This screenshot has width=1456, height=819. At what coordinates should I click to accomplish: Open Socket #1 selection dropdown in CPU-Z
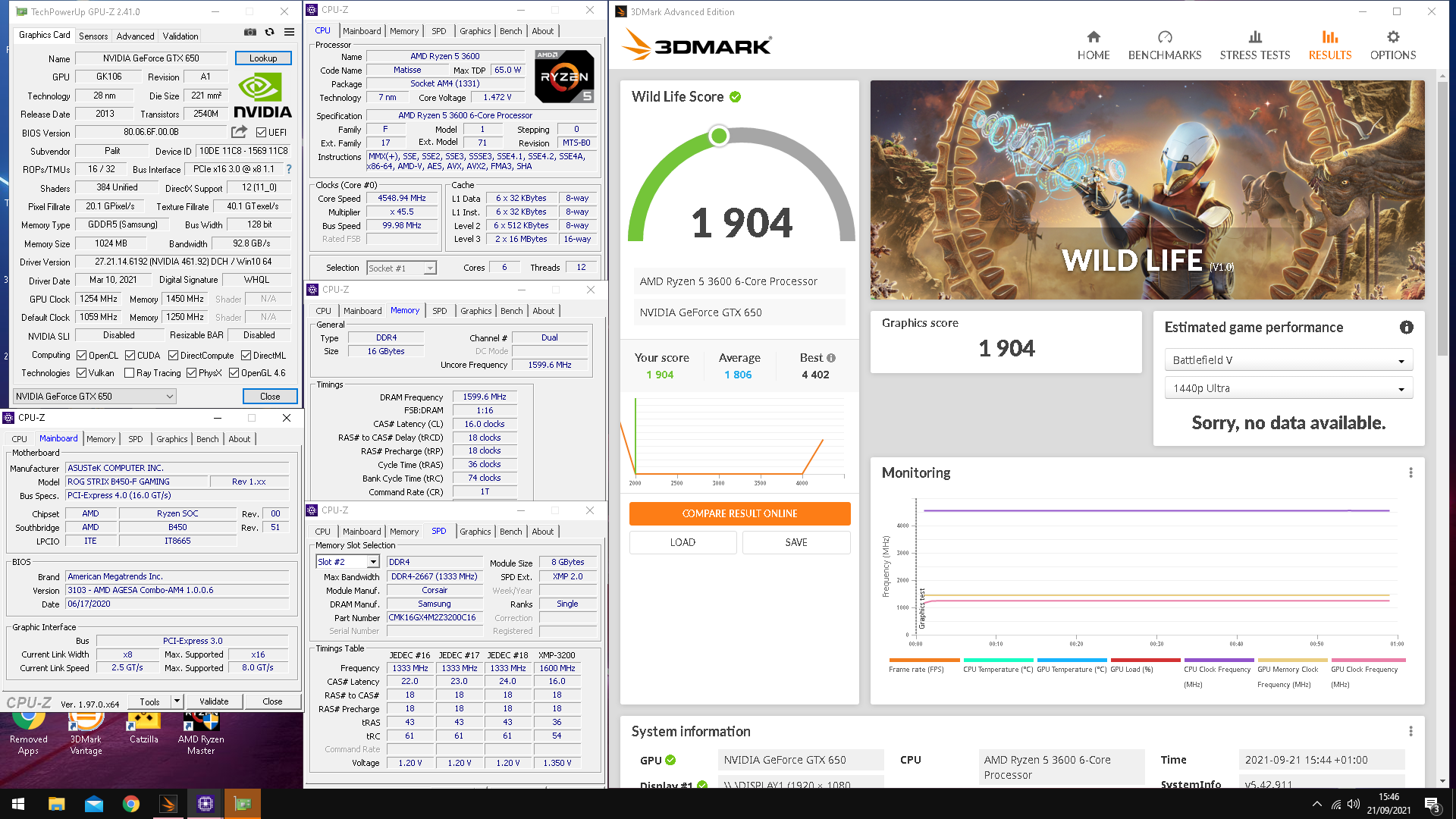tap(401, 268)
